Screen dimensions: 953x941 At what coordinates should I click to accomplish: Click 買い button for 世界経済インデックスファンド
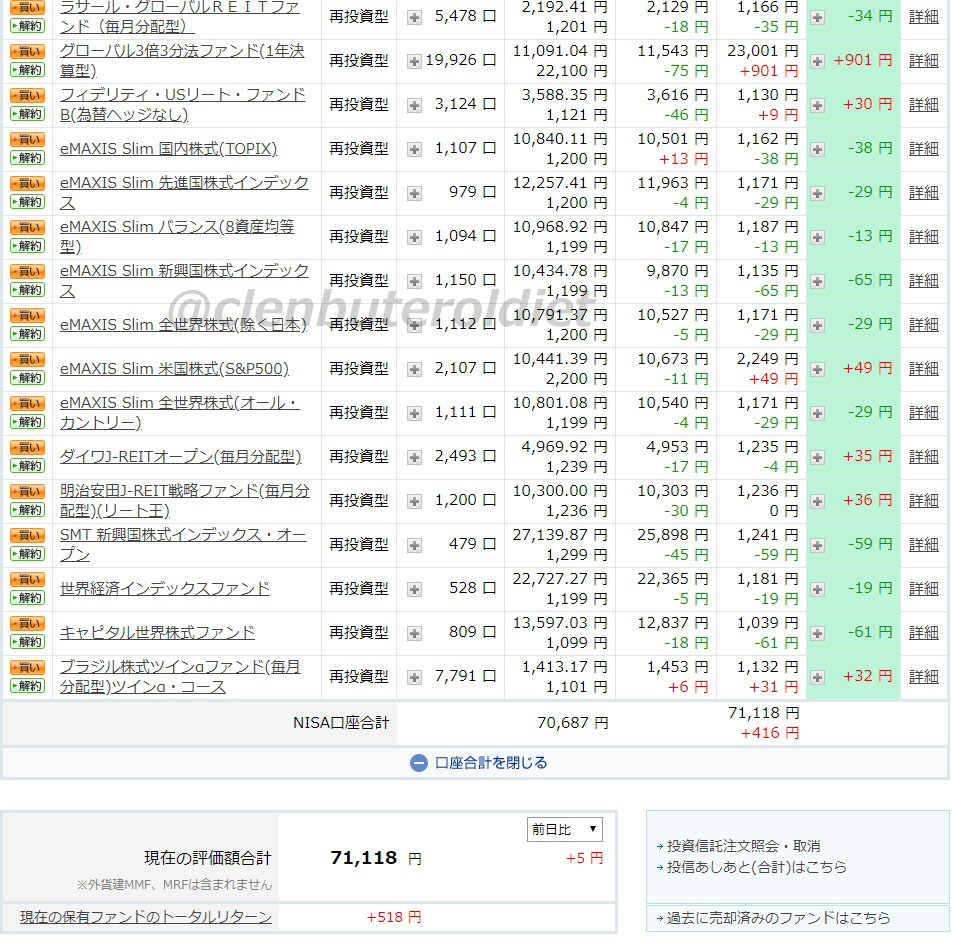coord(27,580)
